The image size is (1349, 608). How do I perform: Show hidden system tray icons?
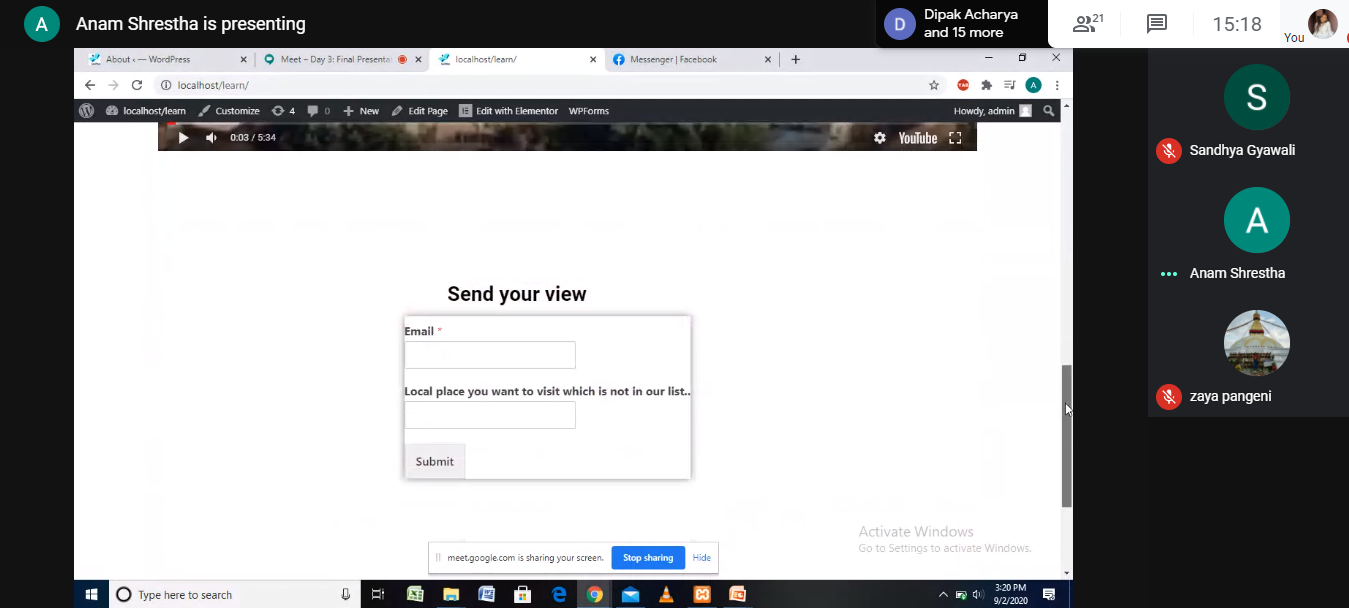point(943,594)
